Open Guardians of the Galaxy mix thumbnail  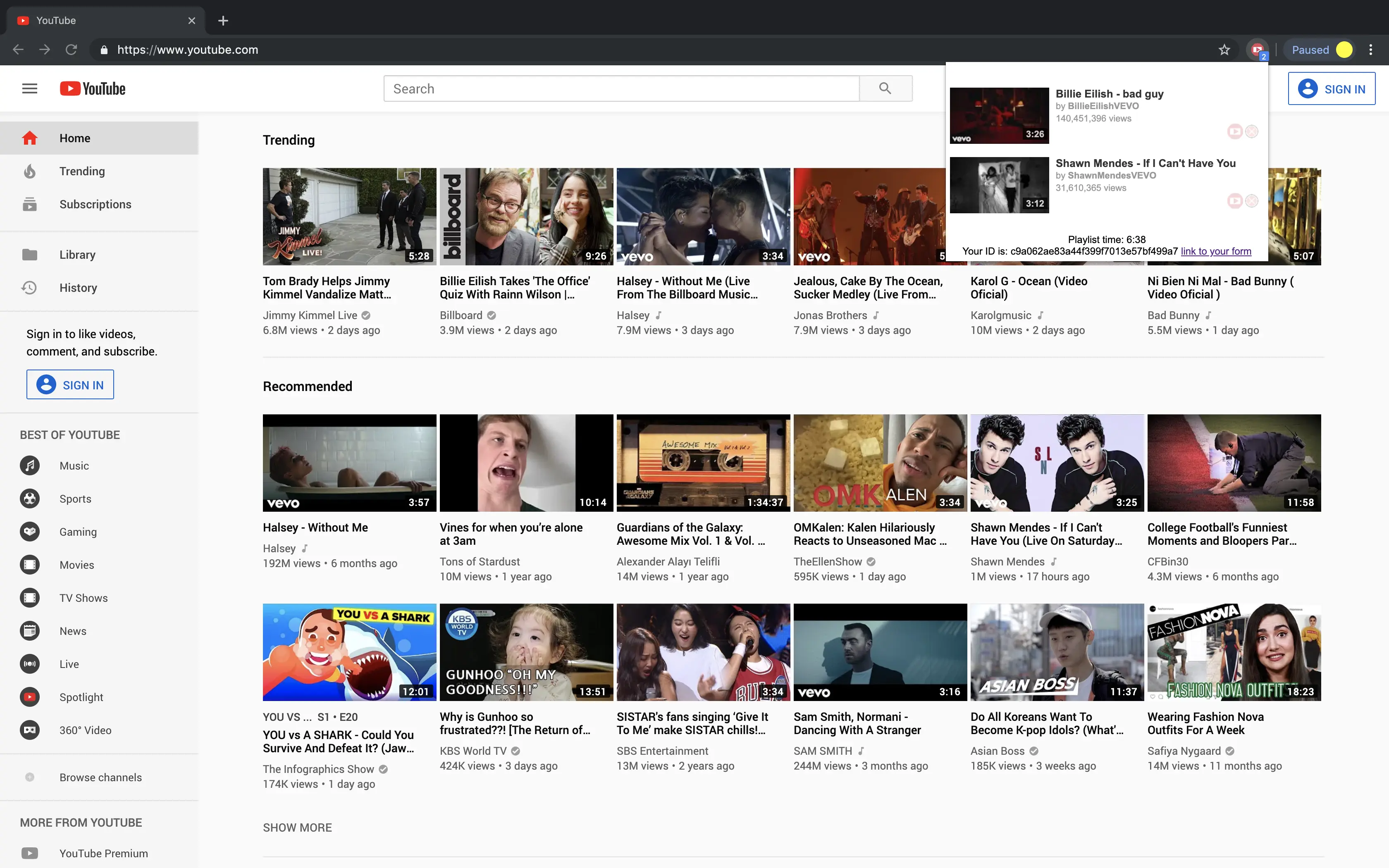pyautogui.click(x=703, y=463)
